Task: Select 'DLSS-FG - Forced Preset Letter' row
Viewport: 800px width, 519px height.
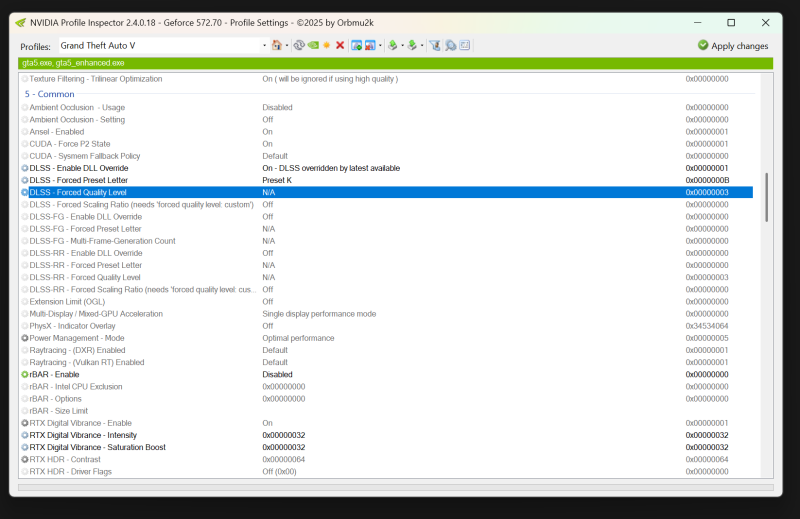Action: click(387, 229)
